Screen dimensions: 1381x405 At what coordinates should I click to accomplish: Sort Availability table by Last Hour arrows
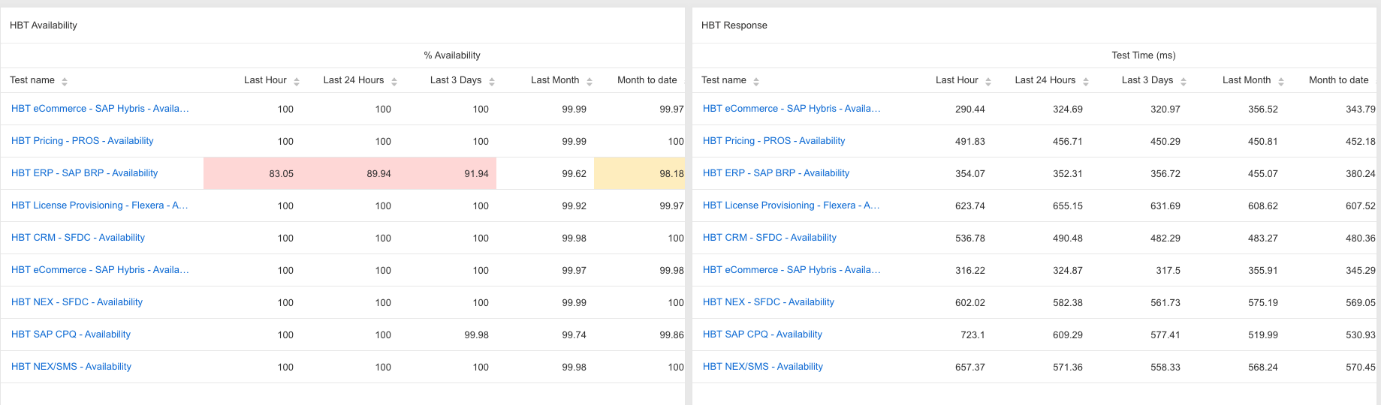pos(296,81)
